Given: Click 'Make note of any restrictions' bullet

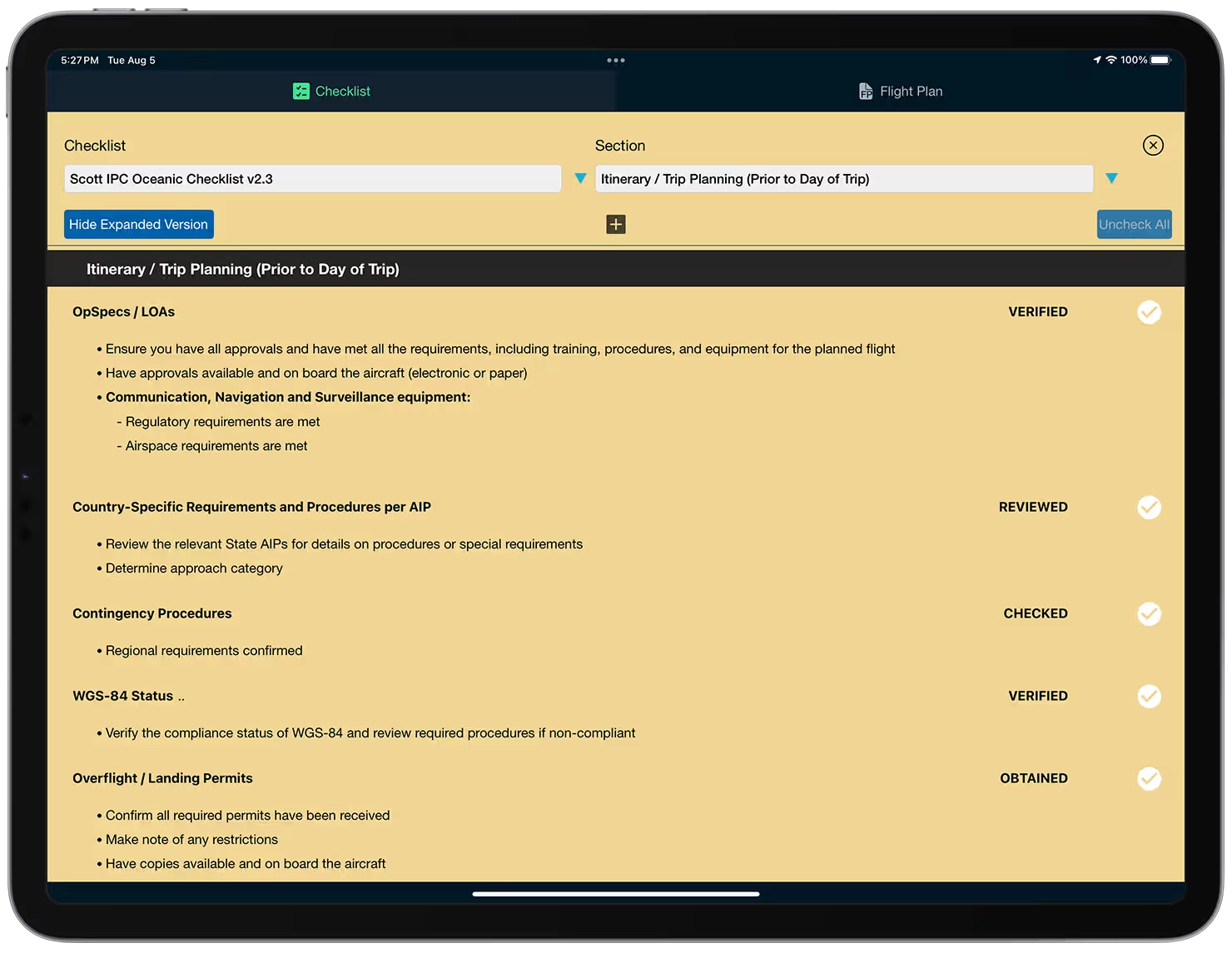Looking at the screenshot, I should (191, 840).
